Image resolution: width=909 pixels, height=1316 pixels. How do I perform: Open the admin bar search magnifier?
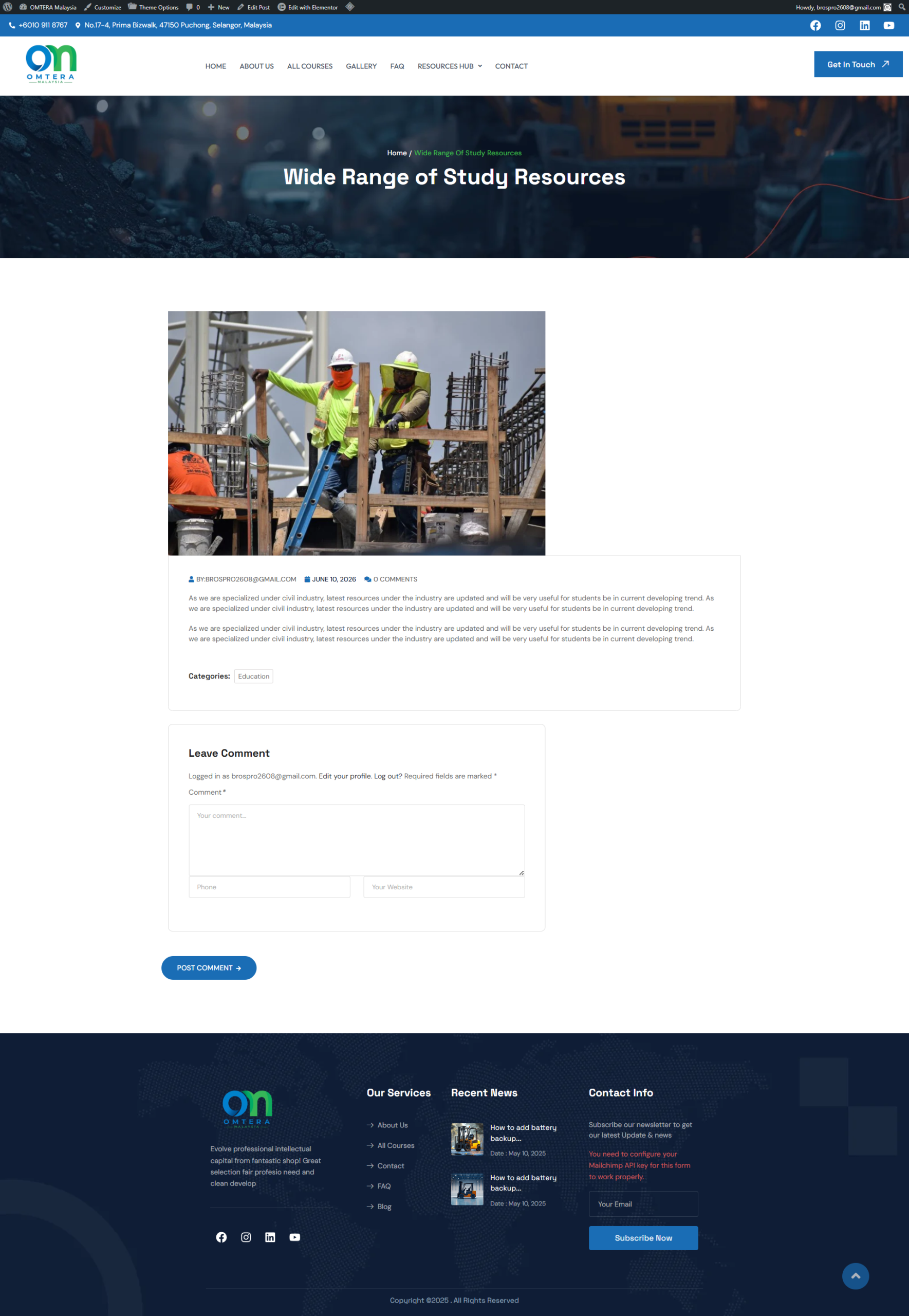click(902, 7)
